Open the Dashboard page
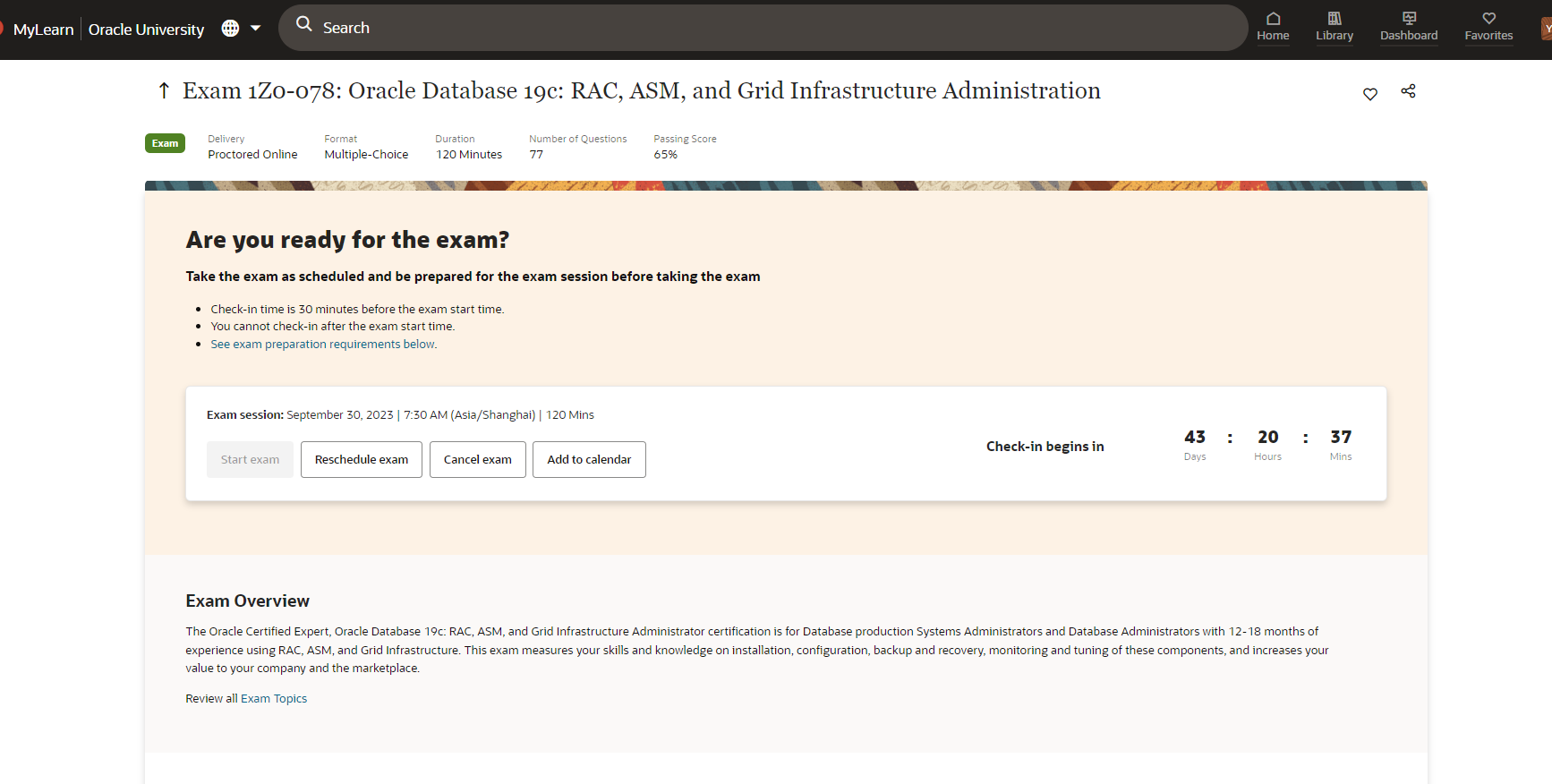Viewport: 1552px width, 784px height. tap(1409, 28)
